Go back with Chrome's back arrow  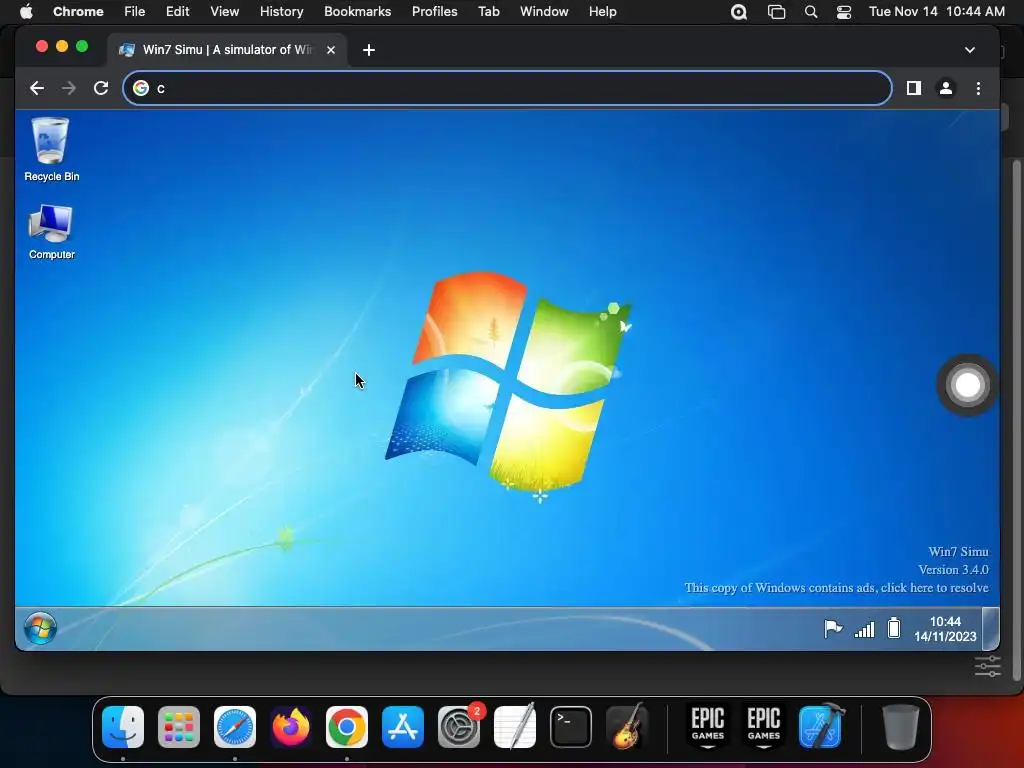coord(37,88)
